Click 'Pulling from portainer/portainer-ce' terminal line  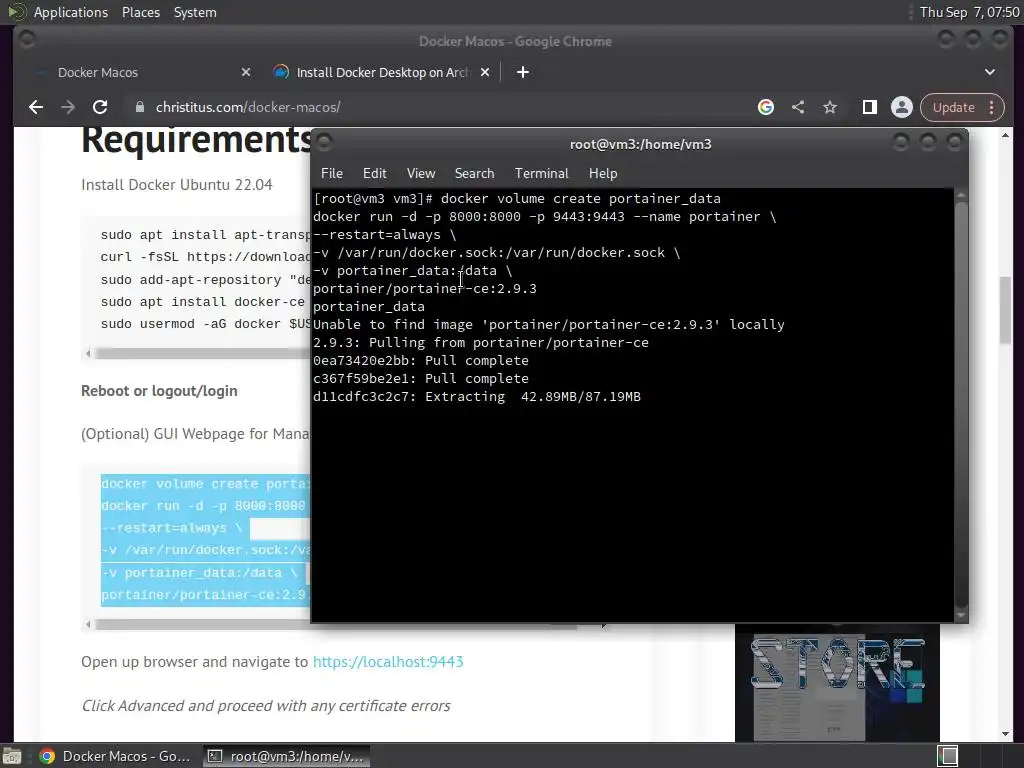click(x=481, y=342)
